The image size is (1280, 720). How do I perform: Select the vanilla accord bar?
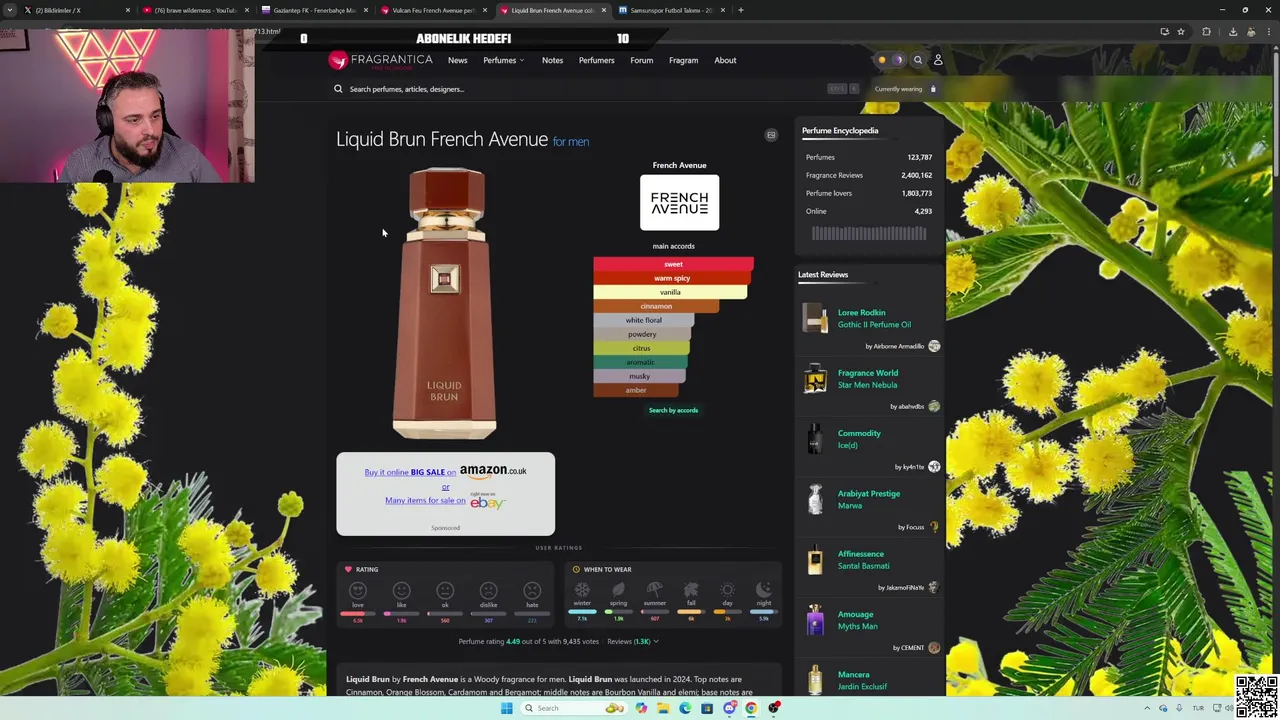670,292
